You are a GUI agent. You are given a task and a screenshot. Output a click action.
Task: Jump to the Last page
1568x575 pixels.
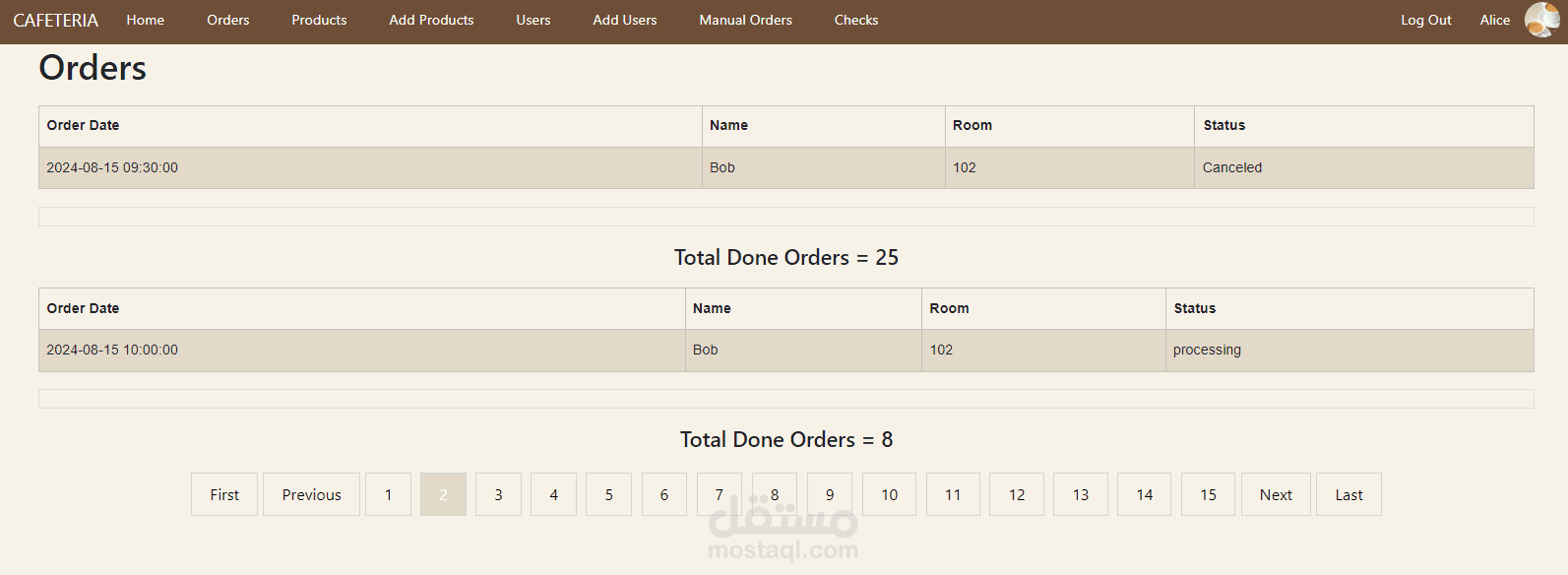tap(1348, 494)
